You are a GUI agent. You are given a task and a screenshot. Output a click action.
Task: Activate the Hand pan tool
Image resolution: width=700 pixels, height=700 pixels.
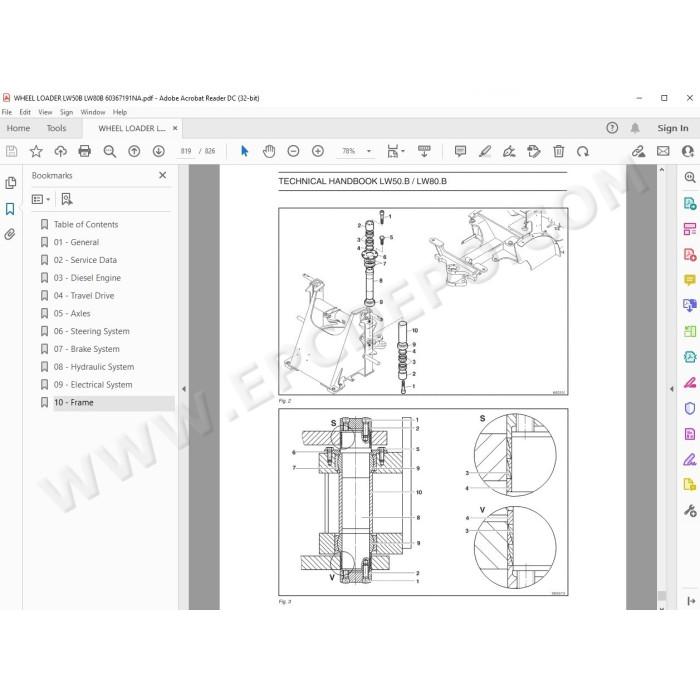coord(269,151)
